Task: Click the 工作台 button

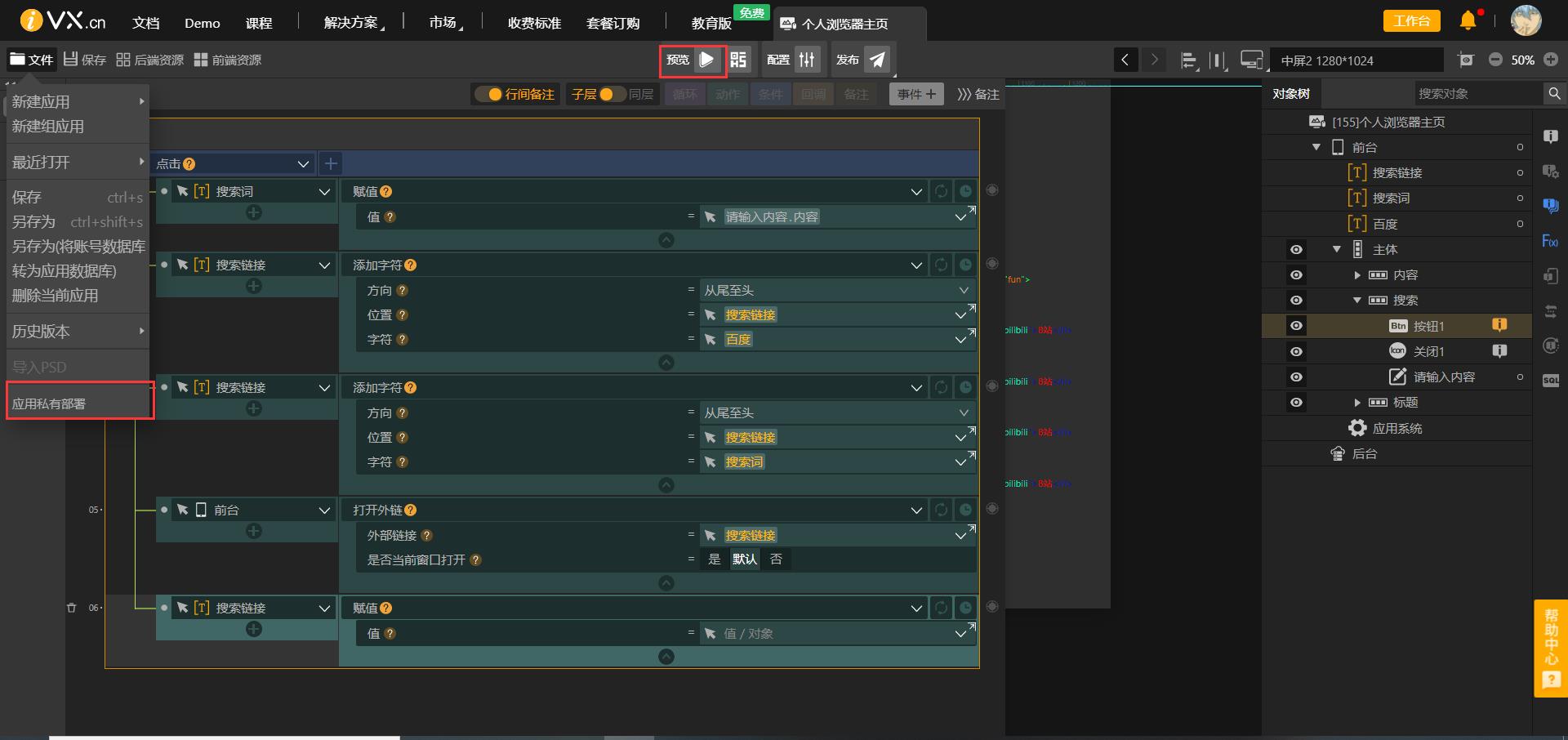Action: click(1411, 20)
